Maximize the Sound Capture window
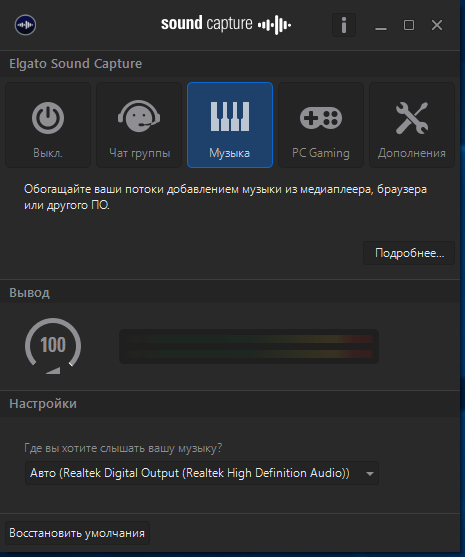465x557 pixels. pyautogui.click(x=409, y=25)
